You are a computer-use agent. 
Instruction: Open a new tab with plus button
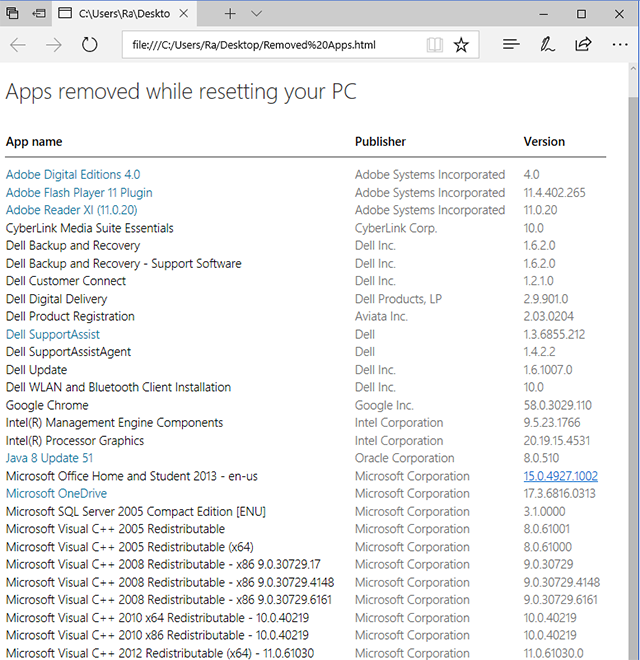click(x=230, y=13)
